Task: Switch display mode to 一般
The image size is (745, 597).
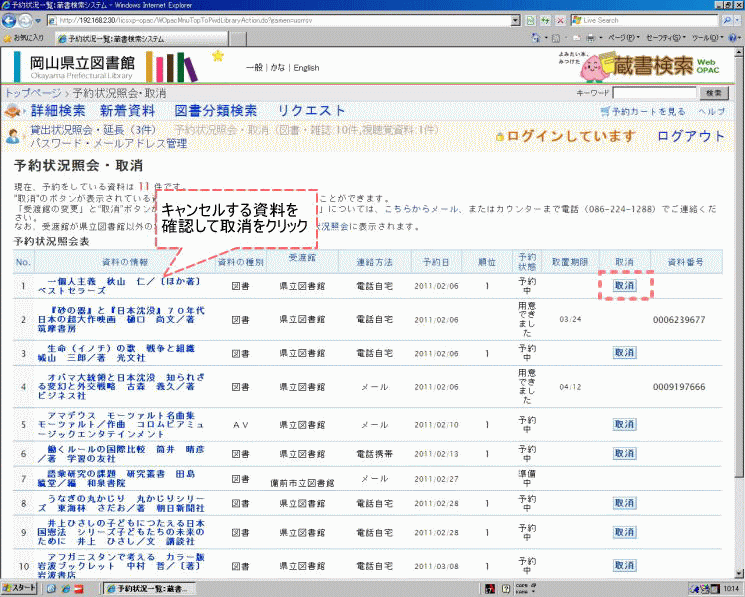Action: coord(254,67)
